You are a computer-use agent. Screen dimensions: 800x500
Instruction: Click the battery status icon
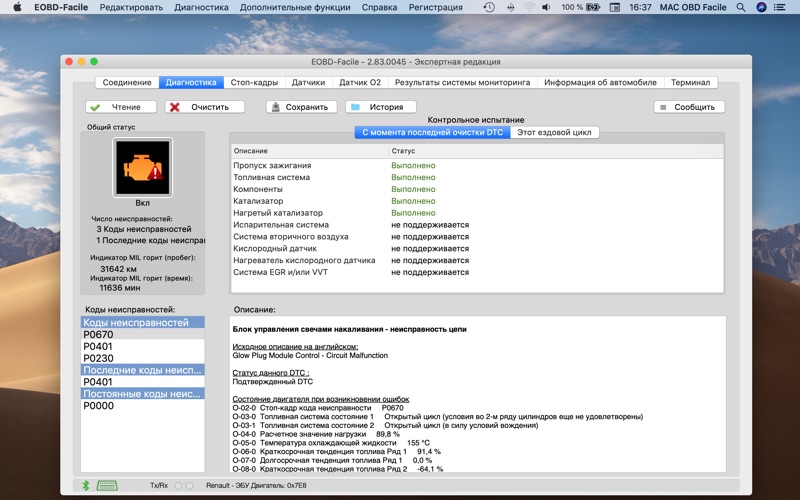click(x=593, y=7)
